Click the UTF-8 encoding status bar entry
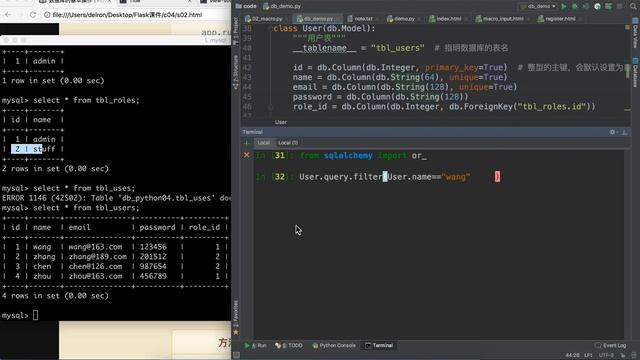640x360 pixels. click(x=606, y=355)
